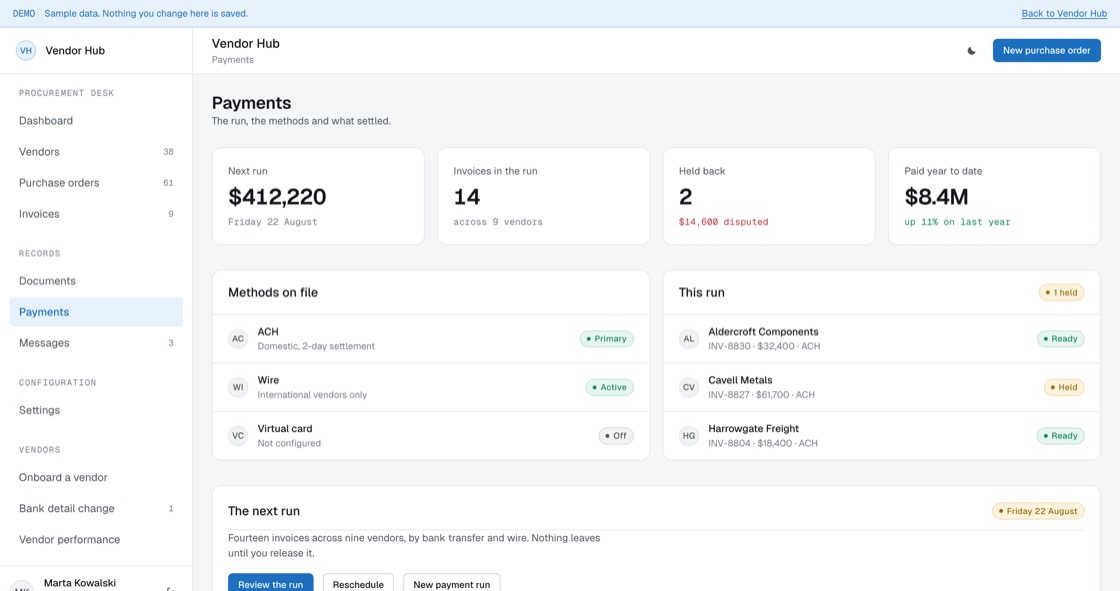
Task: Go to Purchase orders
Action: point(96,183)
